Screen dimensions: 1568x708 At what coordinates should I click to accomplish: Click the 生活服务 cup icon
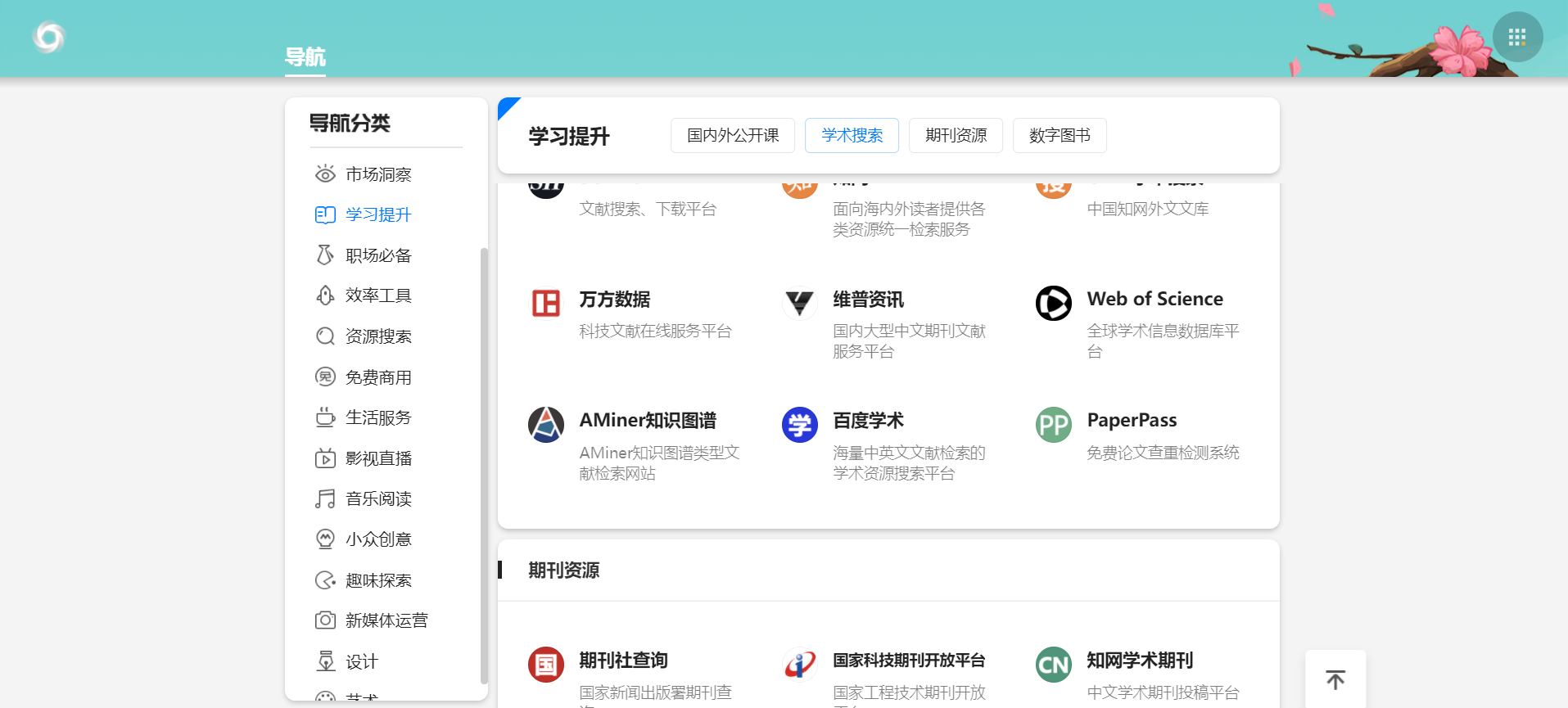[325, 417]
